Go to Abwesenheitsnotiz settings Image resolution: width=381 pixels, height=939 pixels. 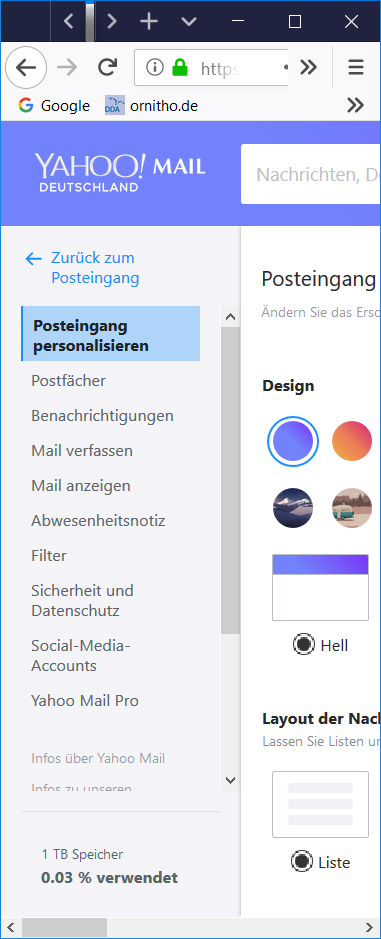(x=98, y=520)
